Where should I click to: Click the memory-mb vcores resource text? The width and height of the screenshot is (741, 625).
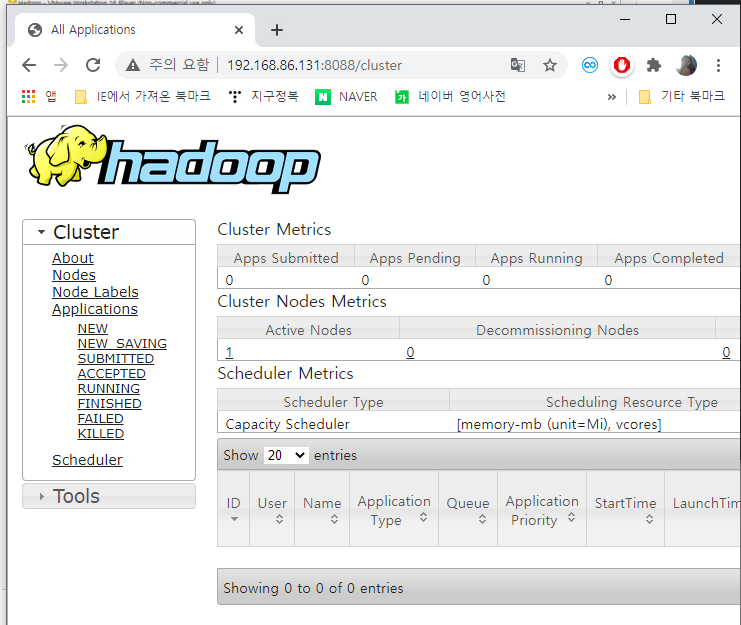pyautogui.click(x=559, y=424)
